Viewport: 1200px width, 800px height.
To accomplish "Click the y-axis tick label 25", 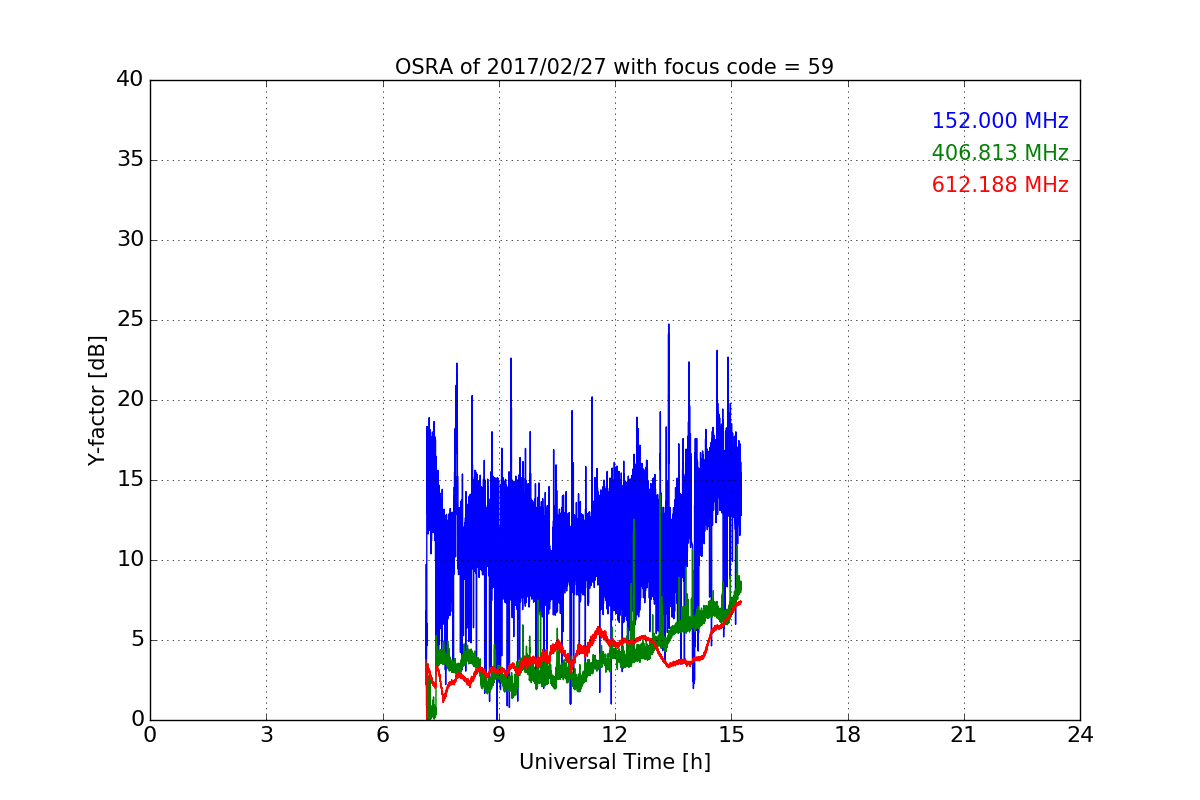I will tap(130, 320).
